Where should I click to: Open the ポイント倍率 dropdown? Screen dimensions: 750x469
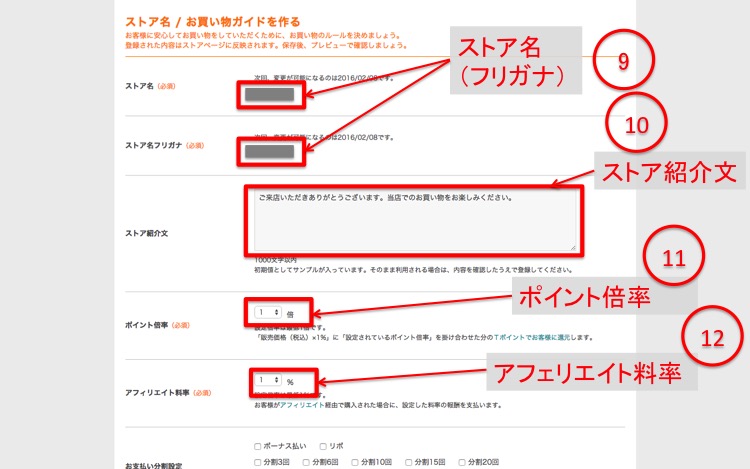(267, 313)
